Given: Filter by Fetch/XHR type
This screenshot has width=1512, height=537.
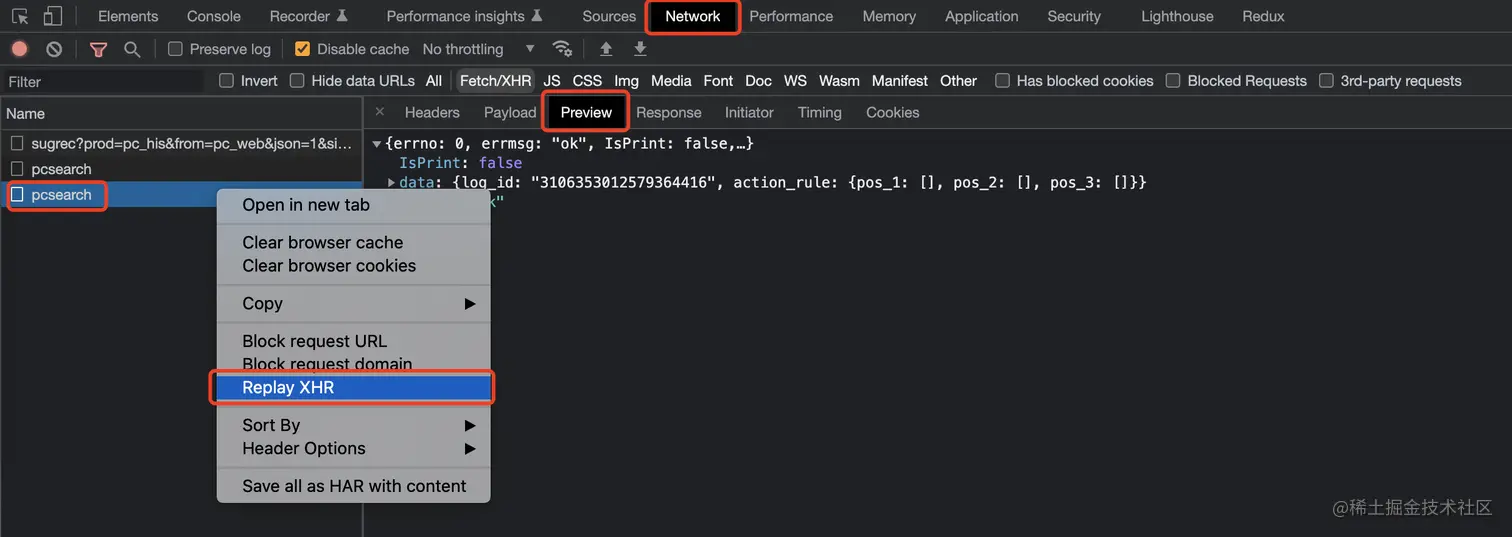Looking at the screenshot, I should point(496,81).
